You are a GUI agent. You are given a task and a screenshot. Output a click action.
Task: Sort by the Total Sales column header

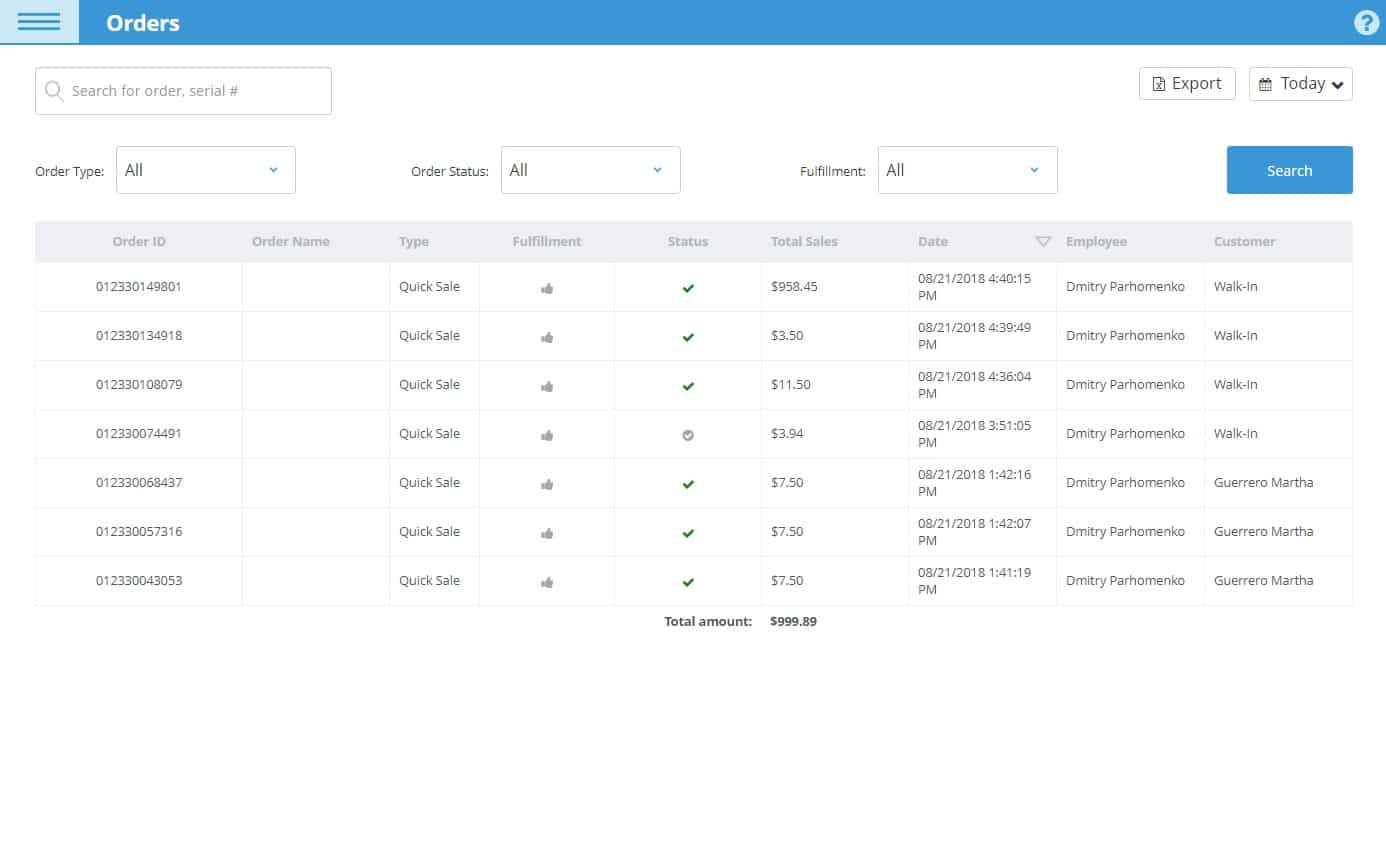(x=804, y=241)
